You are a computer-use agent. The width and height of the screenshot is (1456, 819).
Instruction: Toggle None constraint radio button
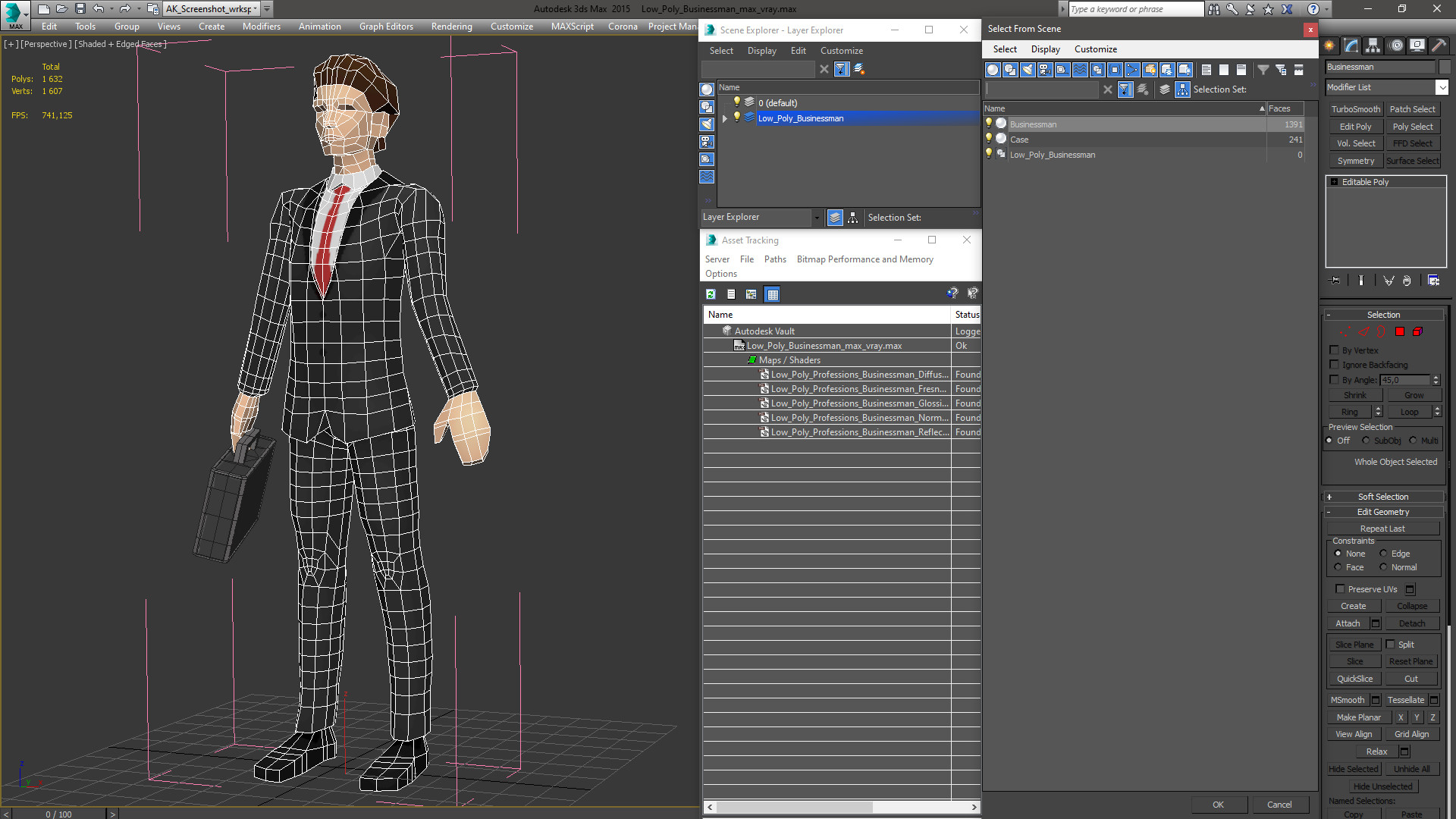coord(1339,553)
